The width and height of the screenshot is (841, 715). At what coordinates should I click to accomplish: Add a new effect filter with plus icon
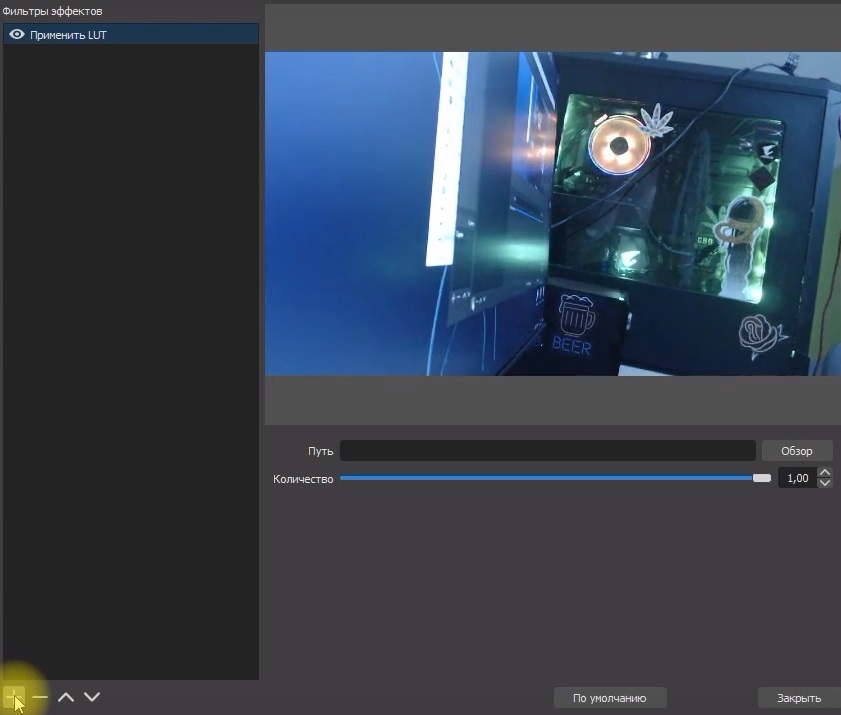(13, 696)
